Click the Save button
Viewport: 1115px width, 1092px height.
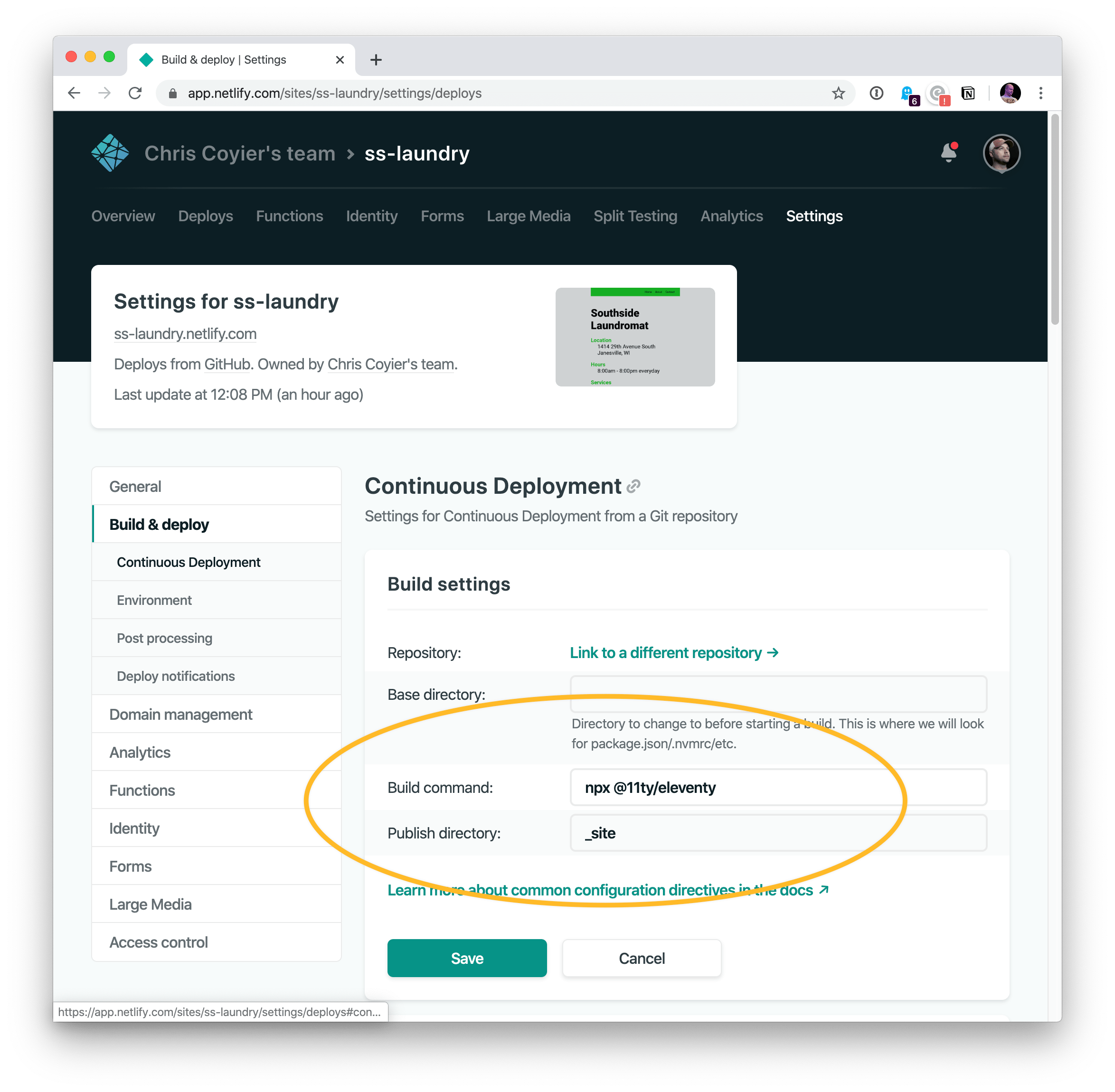[x=467, y=959]
